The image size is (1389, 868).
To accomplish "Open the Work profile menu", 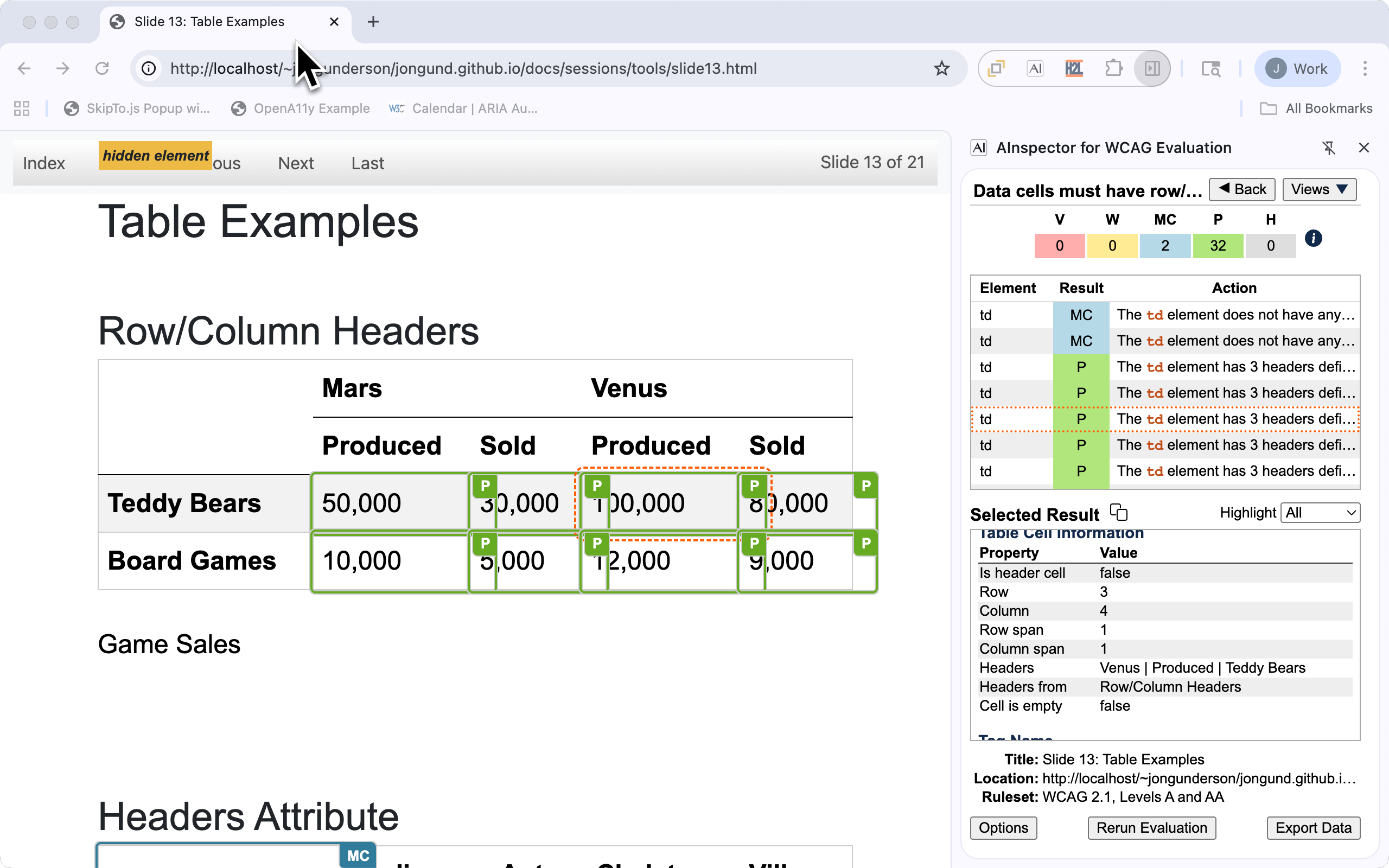I will pyautogui.click(x=1297, y=69).
